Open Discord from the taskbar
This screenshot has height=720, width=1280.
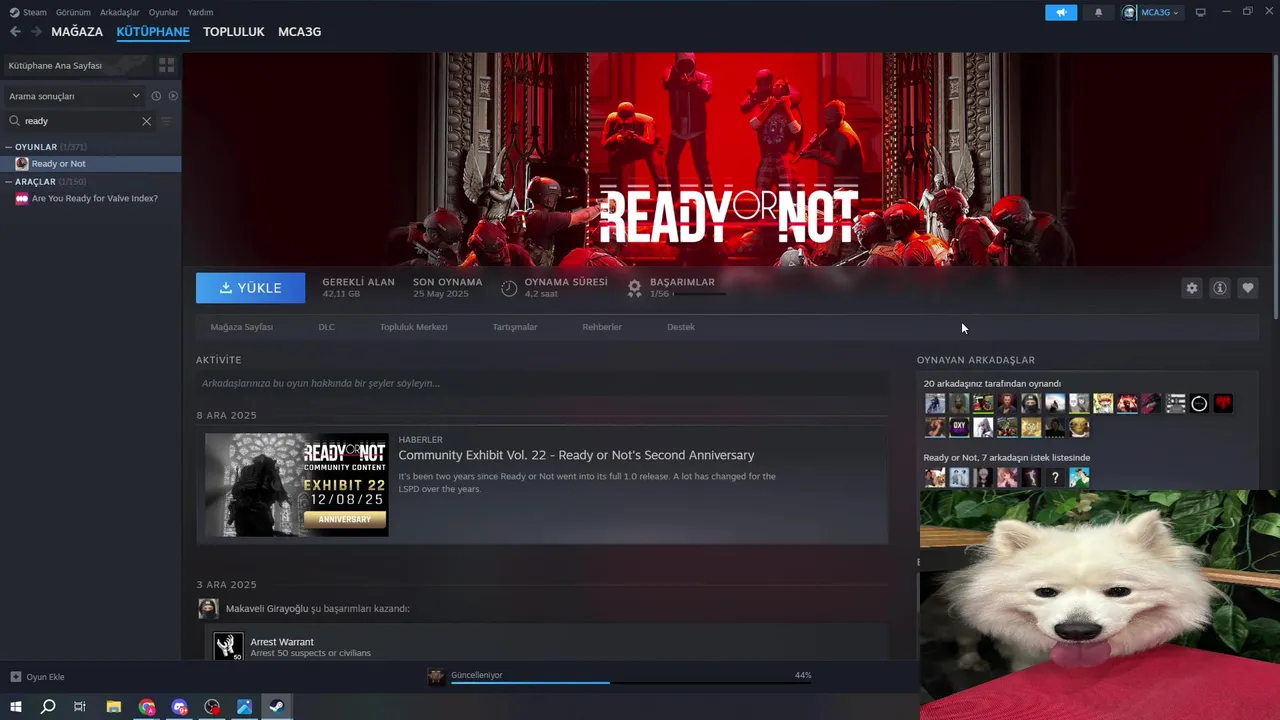tap(179, 707)
